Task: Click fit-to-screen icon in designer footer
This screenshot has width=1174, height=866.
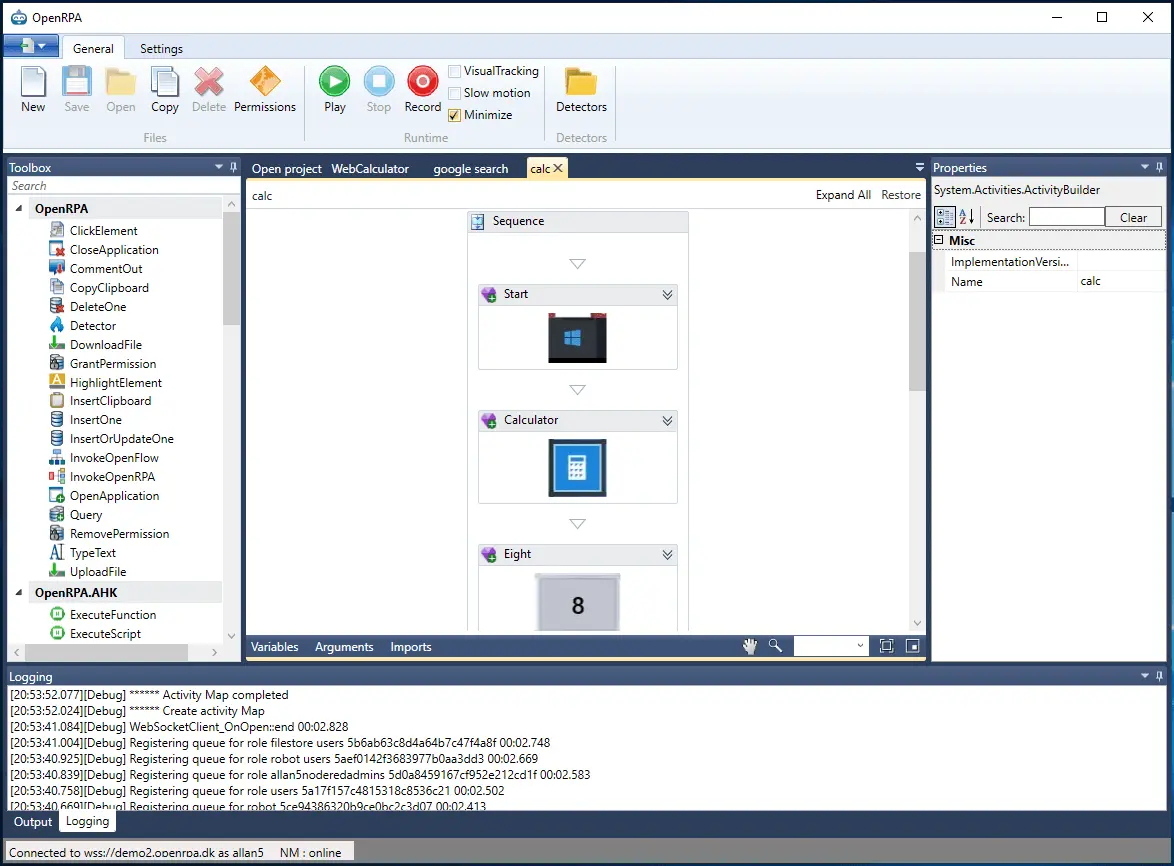Action: click(886, 646)
